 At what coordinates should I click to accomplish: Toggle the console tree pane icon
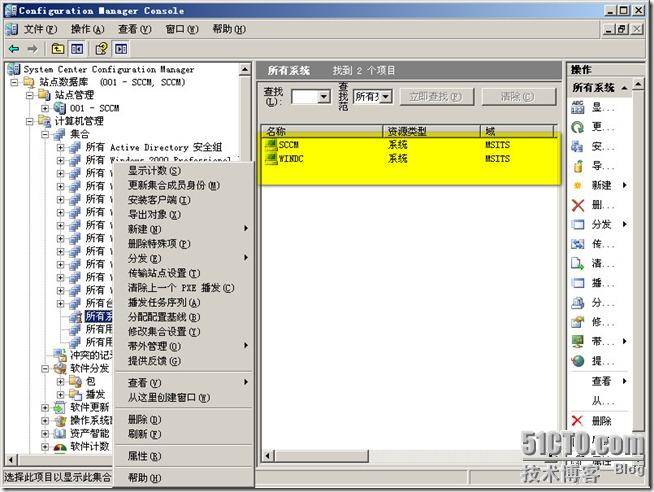[x=77, y=49]
